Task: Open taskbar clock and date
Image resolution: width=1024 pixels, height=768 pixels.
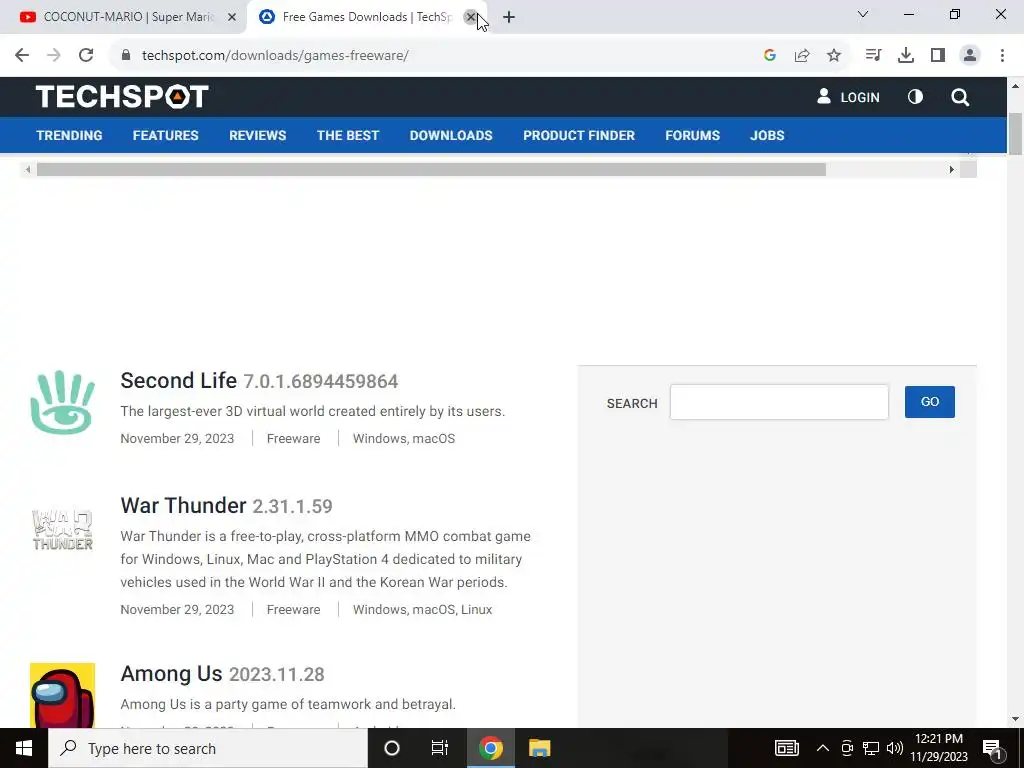Action: [939, 748]
